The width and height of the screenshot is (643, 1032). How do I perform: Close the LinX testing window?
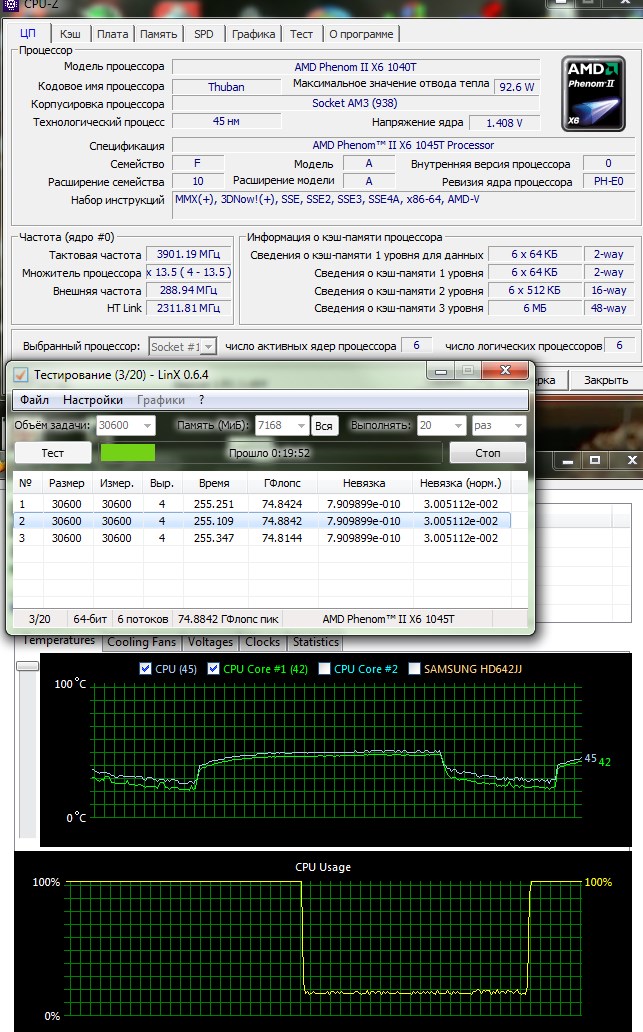[505, 371]
